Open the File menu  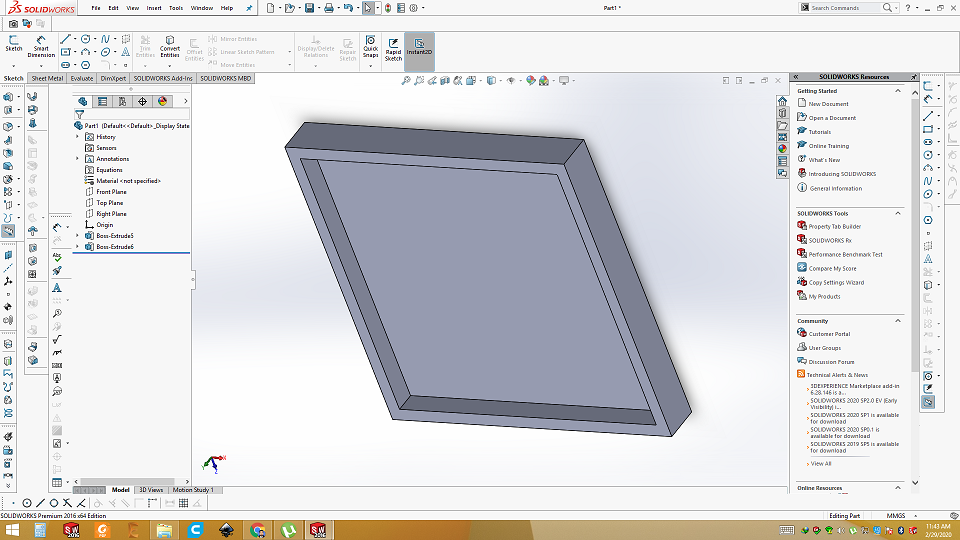point(96,8)
